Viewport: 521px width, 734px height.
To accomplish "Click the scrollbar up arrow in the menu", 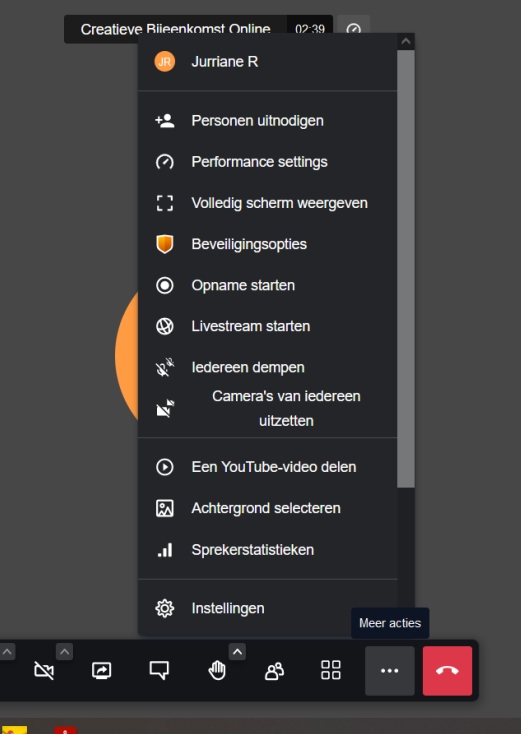I will [x=406, y=42].
